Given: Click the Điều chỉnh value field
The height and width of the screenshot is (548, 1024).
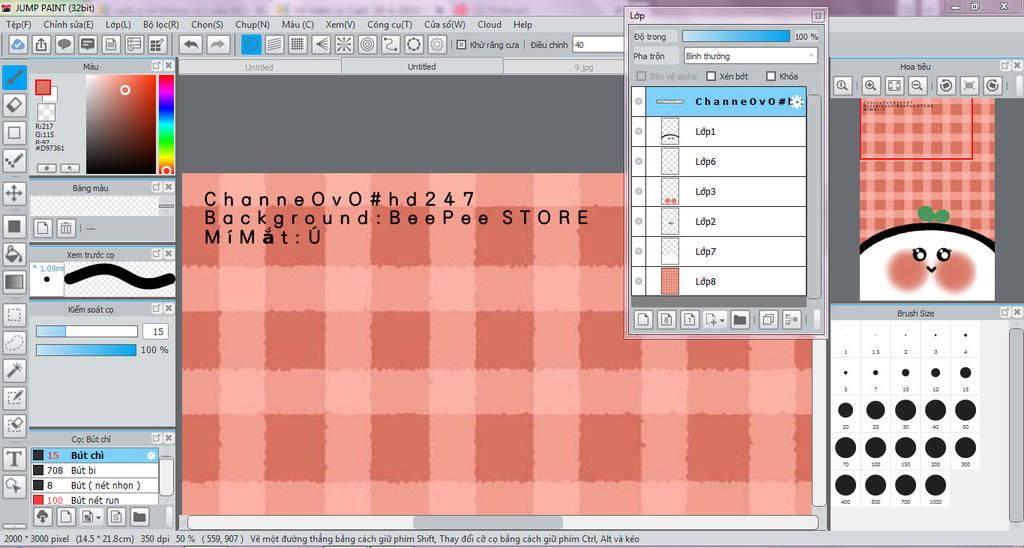Looking at the screenshot, I should point(599,44).
